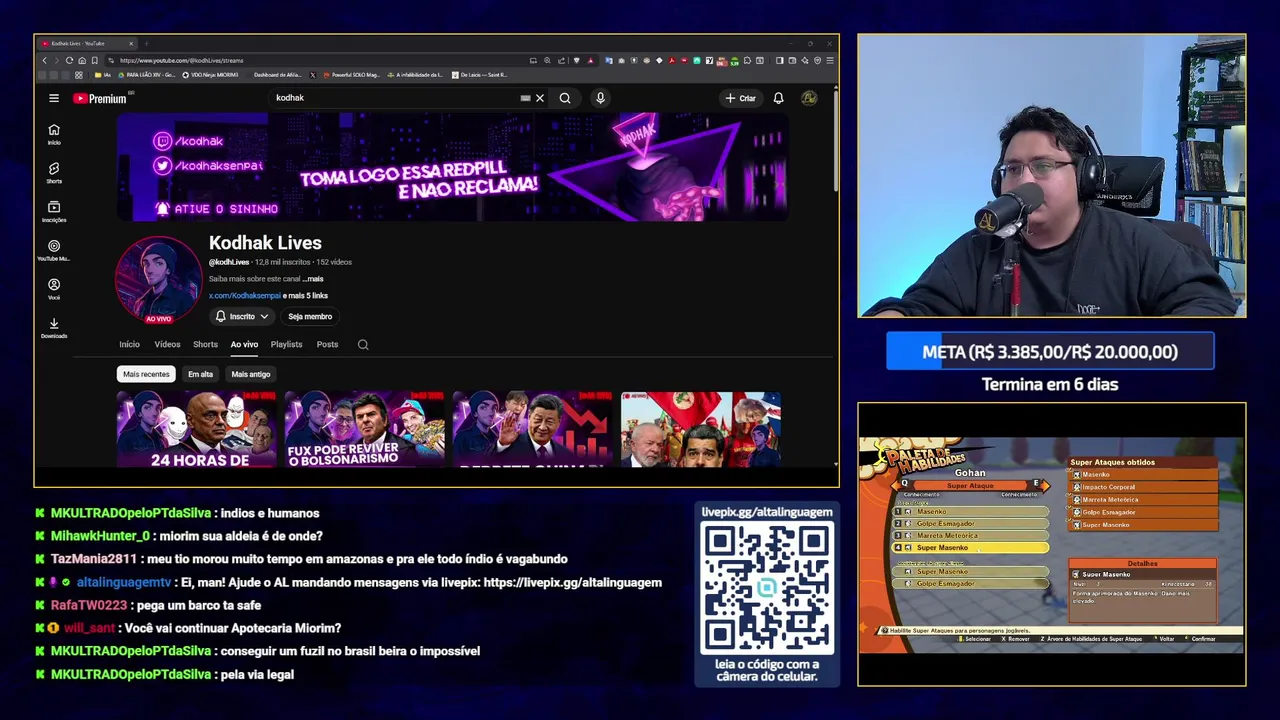
Task: Clear the search text with the X
Action: point(540,98)
